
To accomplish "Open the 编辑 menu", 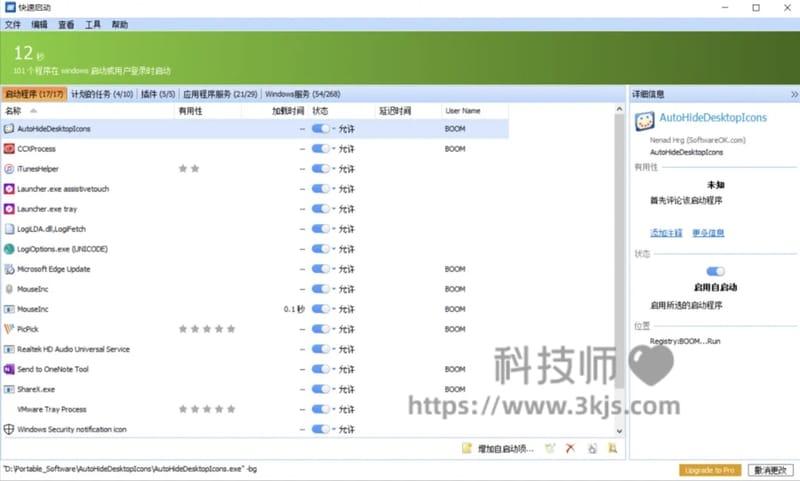I will click(x=39, y=24).
